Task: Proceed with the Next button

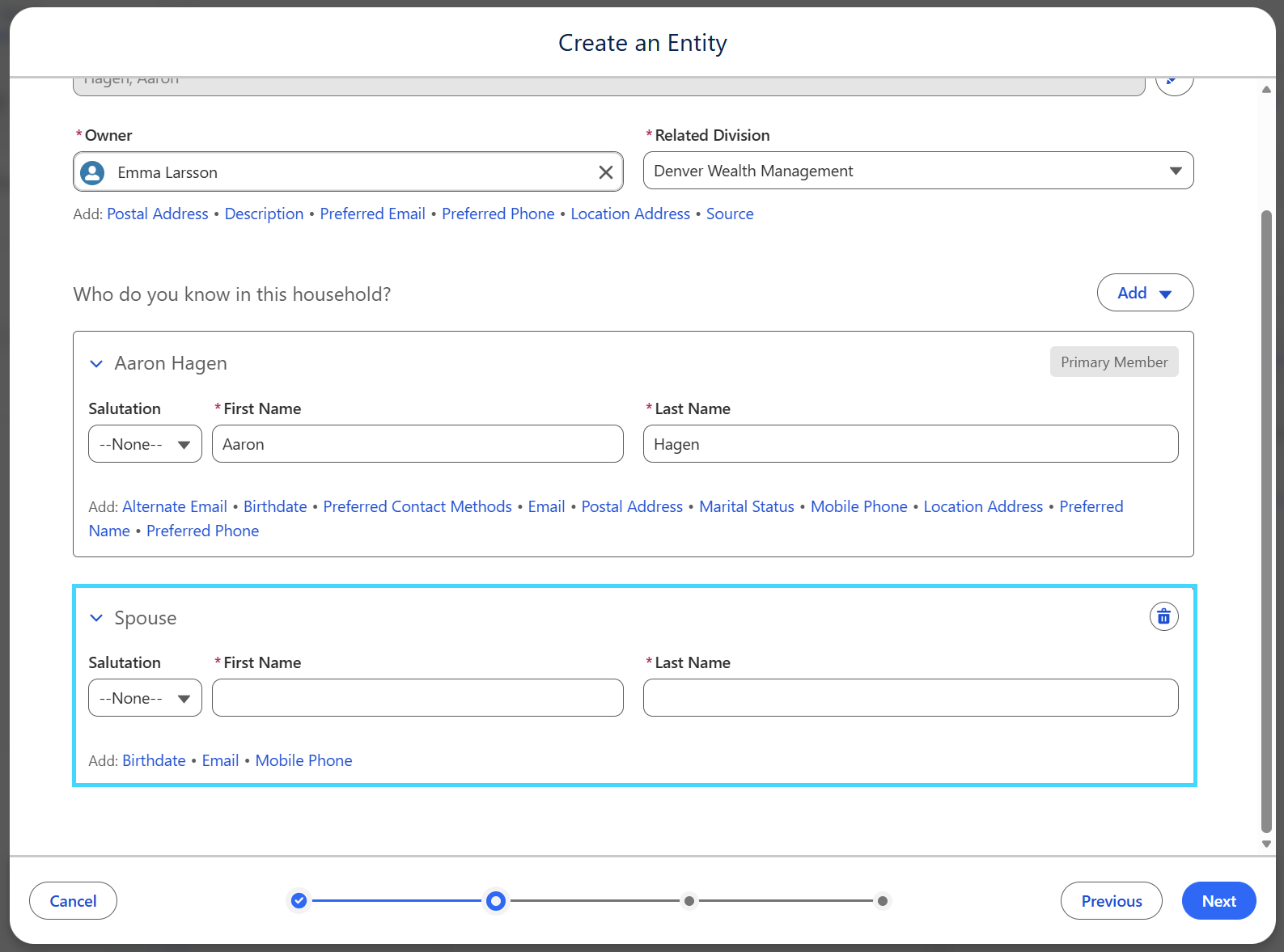Action: (1218, 901)
